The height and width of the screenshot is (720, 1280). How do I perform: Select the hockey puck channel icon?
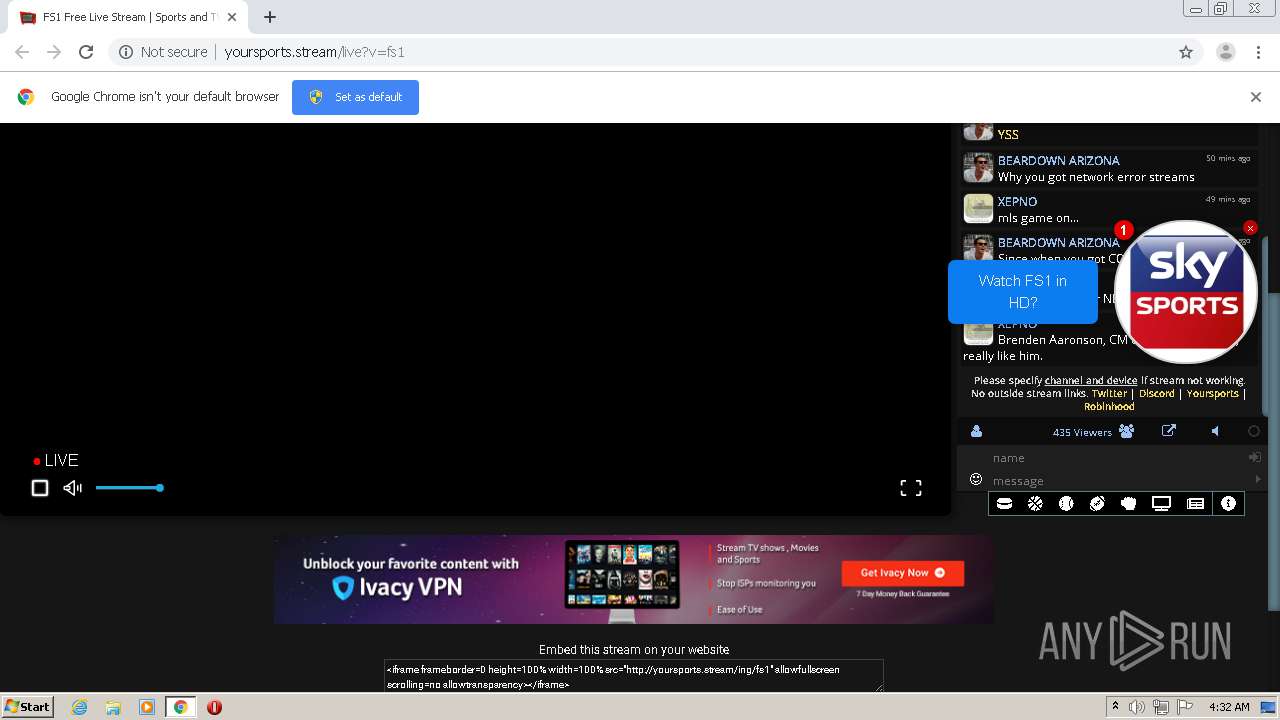(x=1004, y=504)
